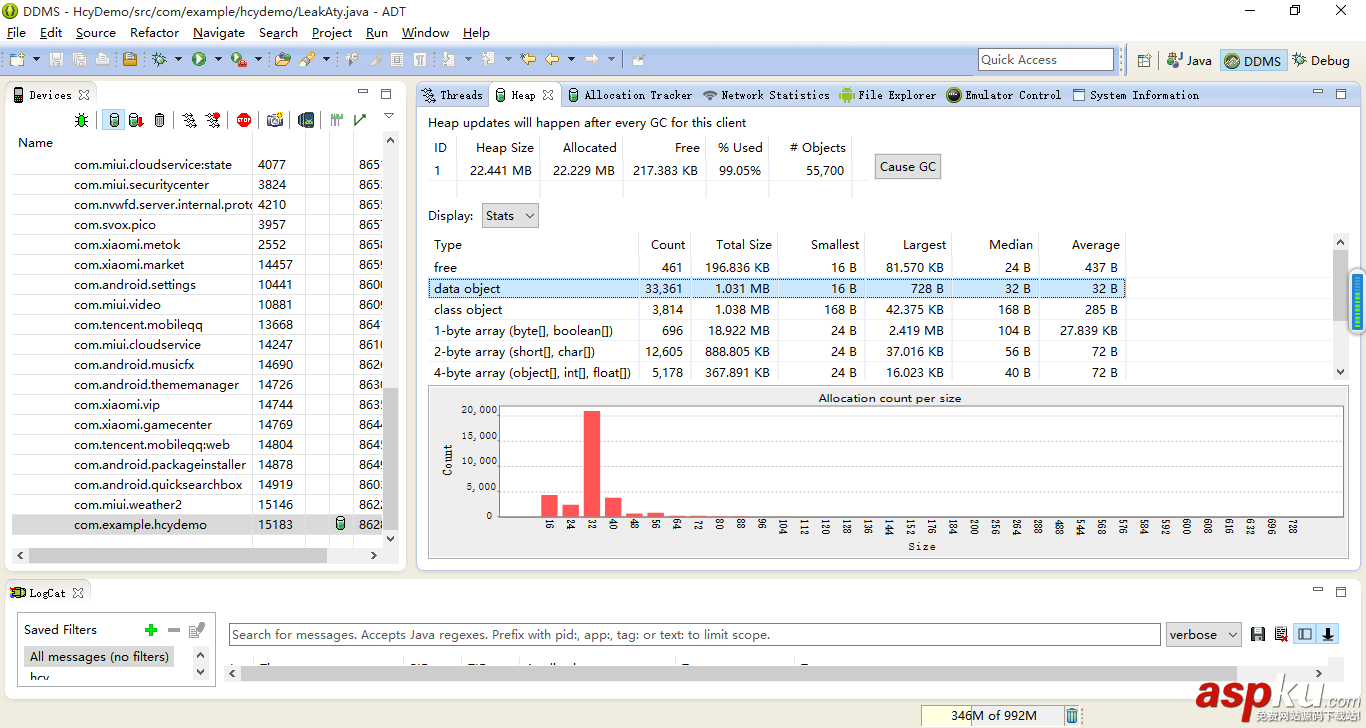Open the Refactor menu
Image resolution: width=1366 pixels, height=728 pixels.
(154, 32)
